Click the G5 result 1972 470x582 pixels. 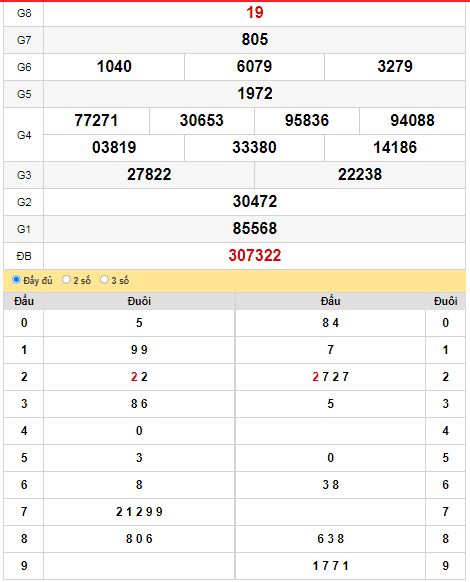[255, 94]
